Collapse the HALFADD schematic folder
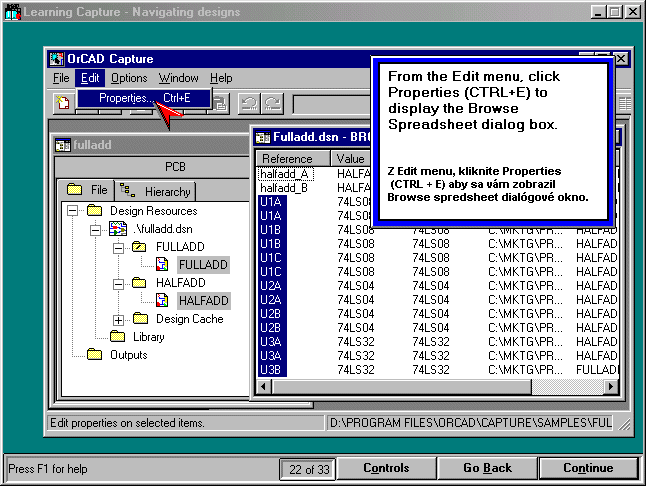The image size is (646, 486). [x=119, y=283]
